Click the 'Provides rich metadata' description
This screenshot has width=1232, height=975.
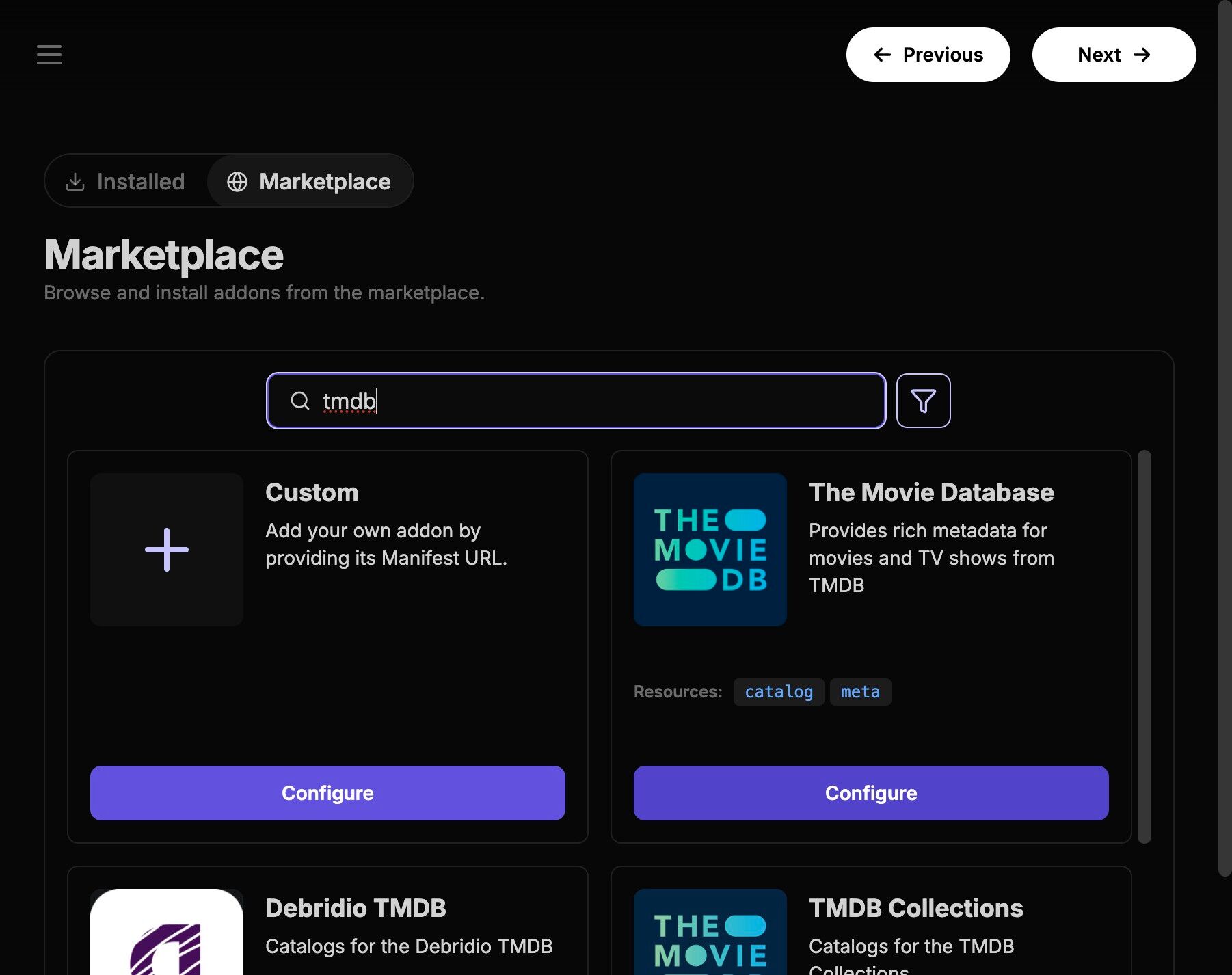point(931,558)
